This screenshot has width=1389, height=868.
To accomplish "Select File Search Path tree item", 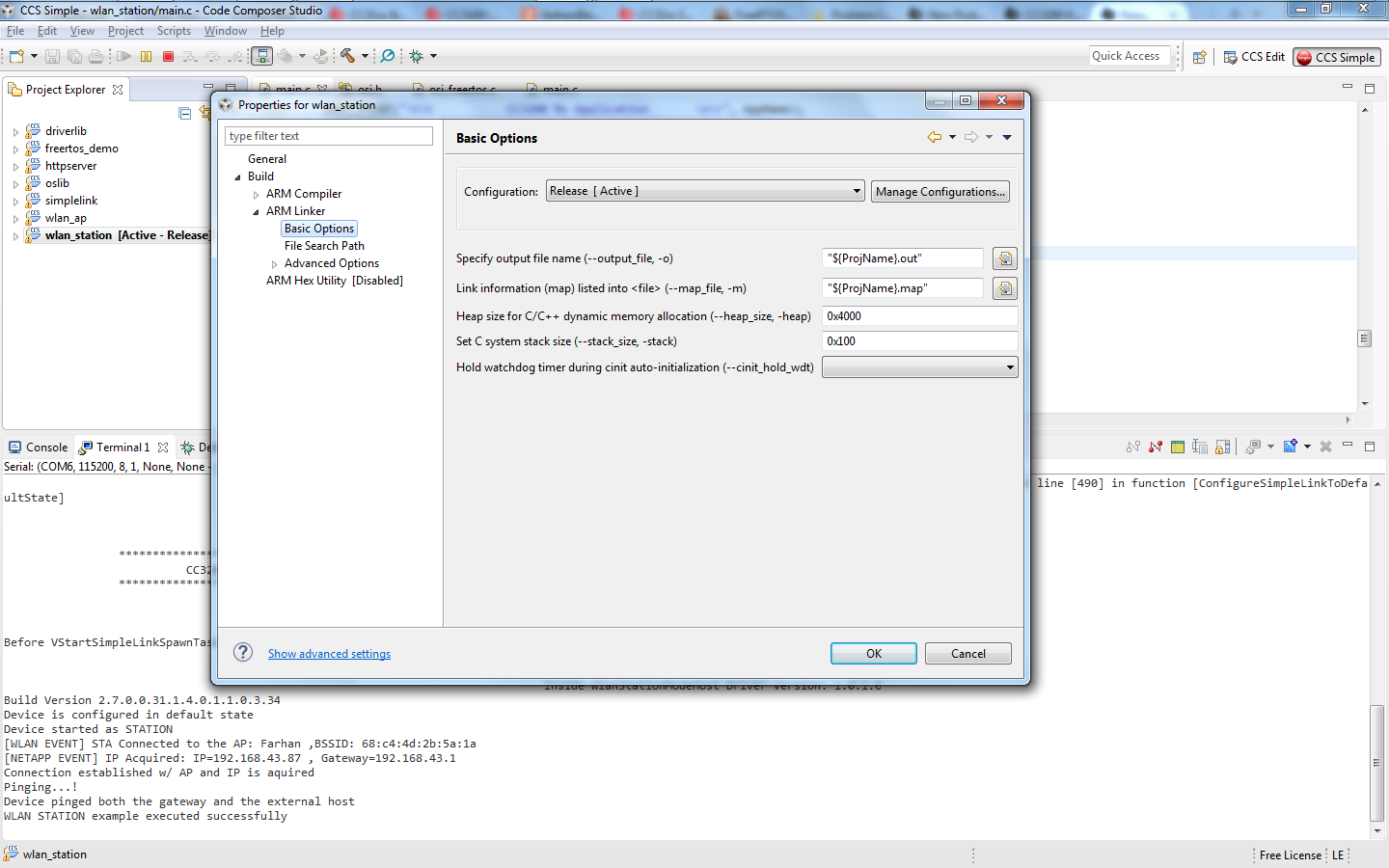I will click(x=324, y=246).
